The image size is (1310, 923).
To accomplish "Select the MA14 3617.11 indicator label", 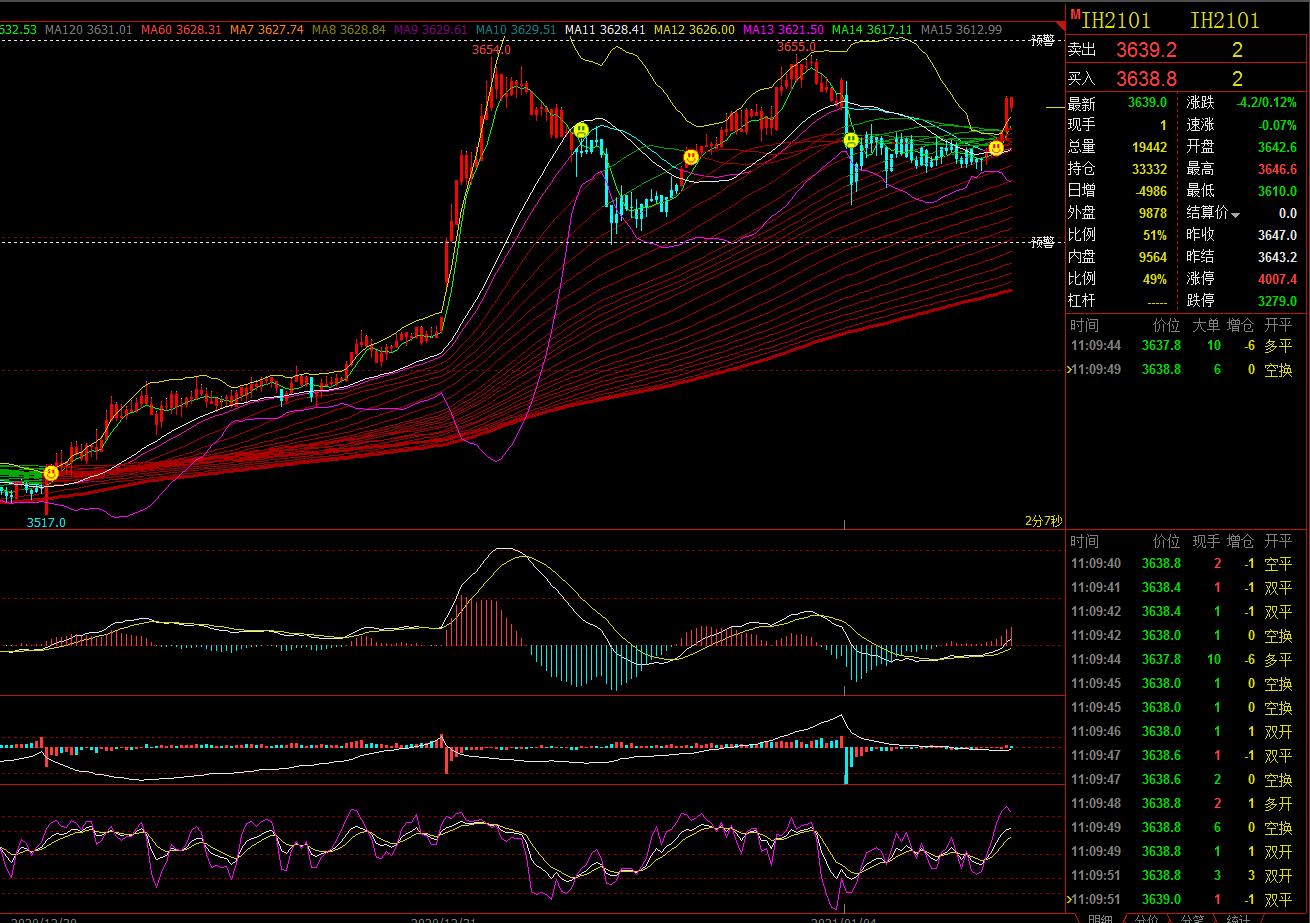I will [x=872, y=30].
